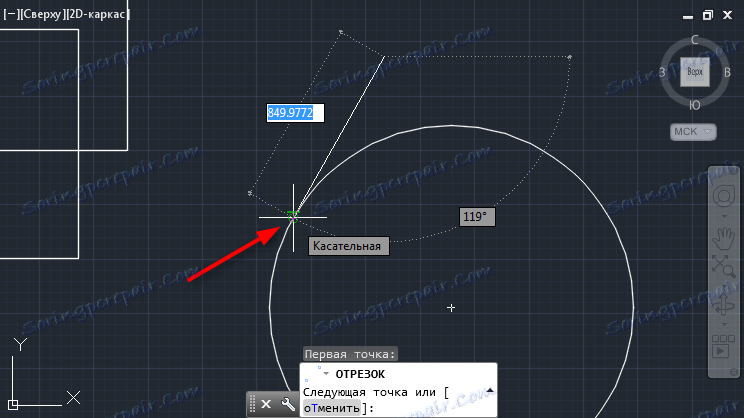Grab the command line drag handle
The height and width of the screenshot is (418, 744).
tap(252, 404)
